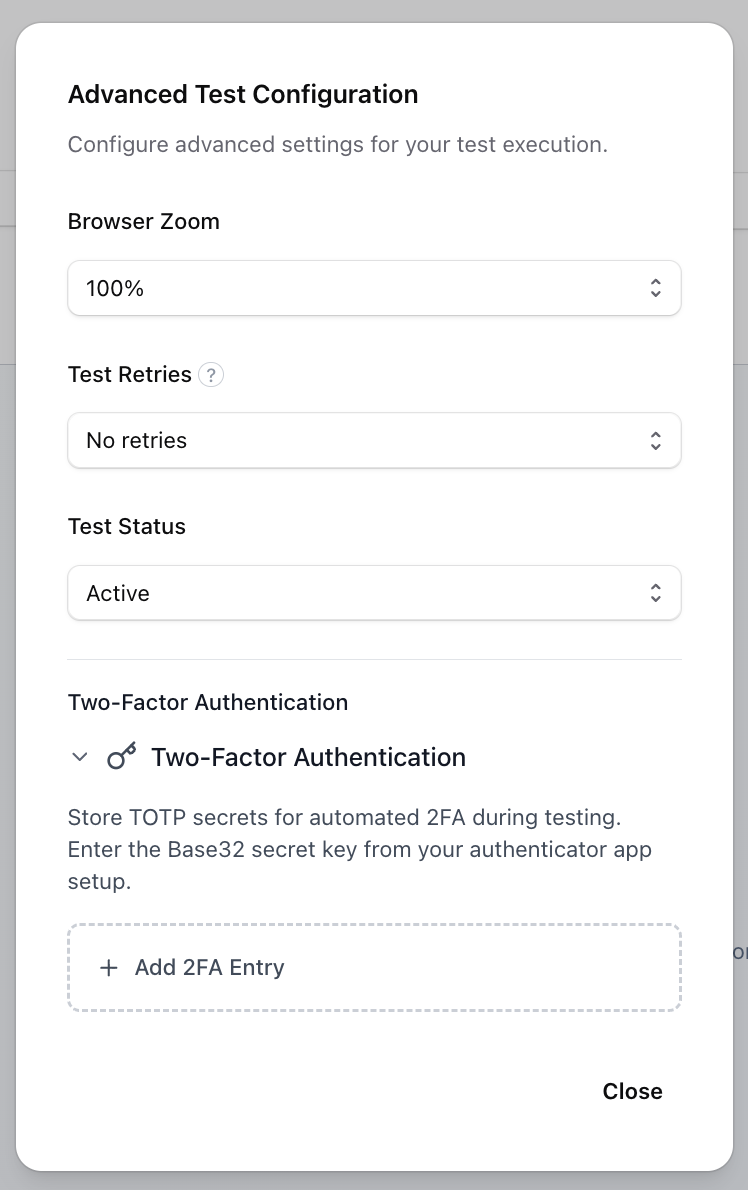Click the stepper arrows on the Browser Zoom select
Screen dimensions: 748x1190
pos(655,287)
